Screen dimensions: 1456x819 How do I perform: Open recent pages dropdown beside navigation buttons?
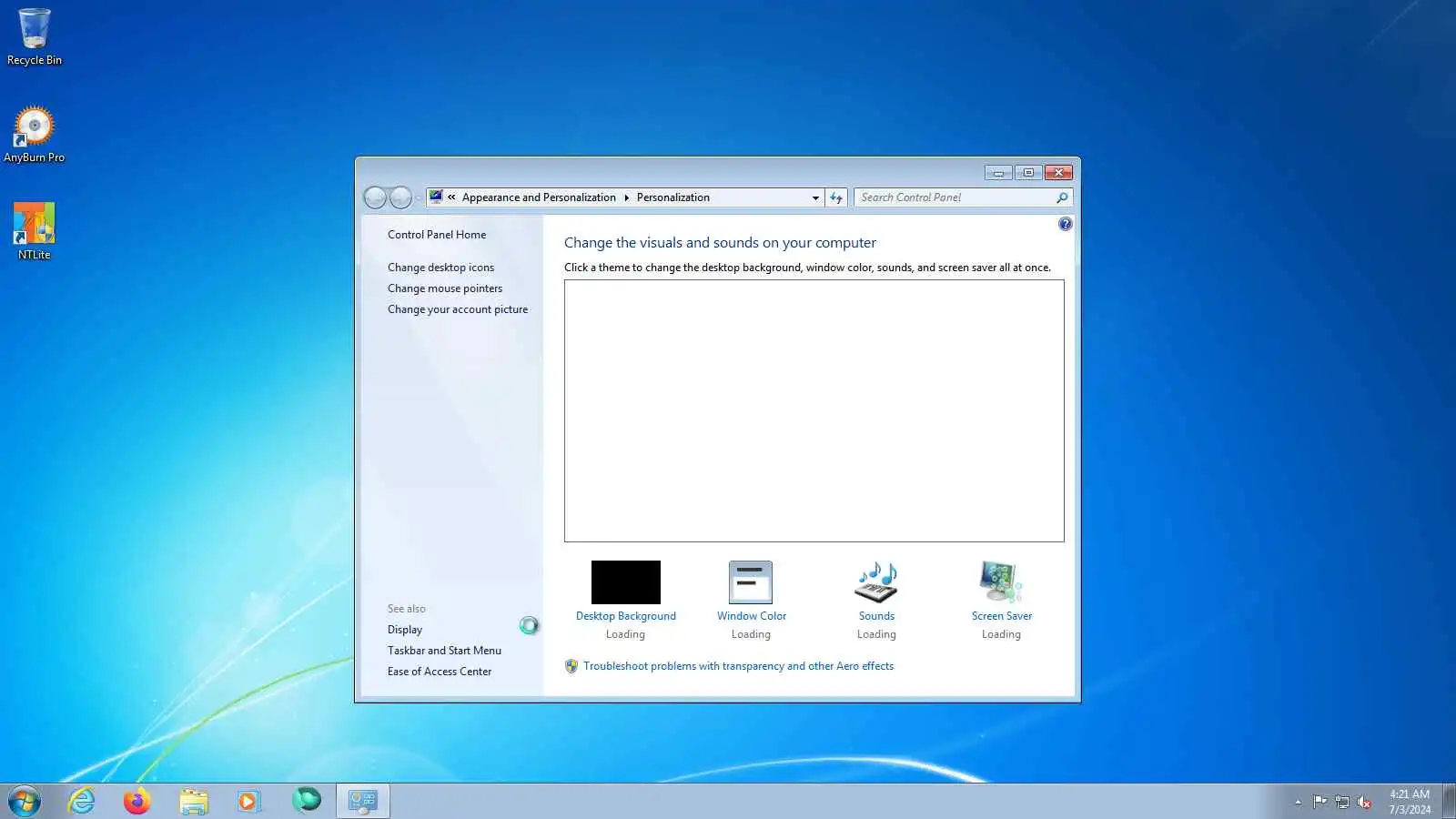point(418,197)
